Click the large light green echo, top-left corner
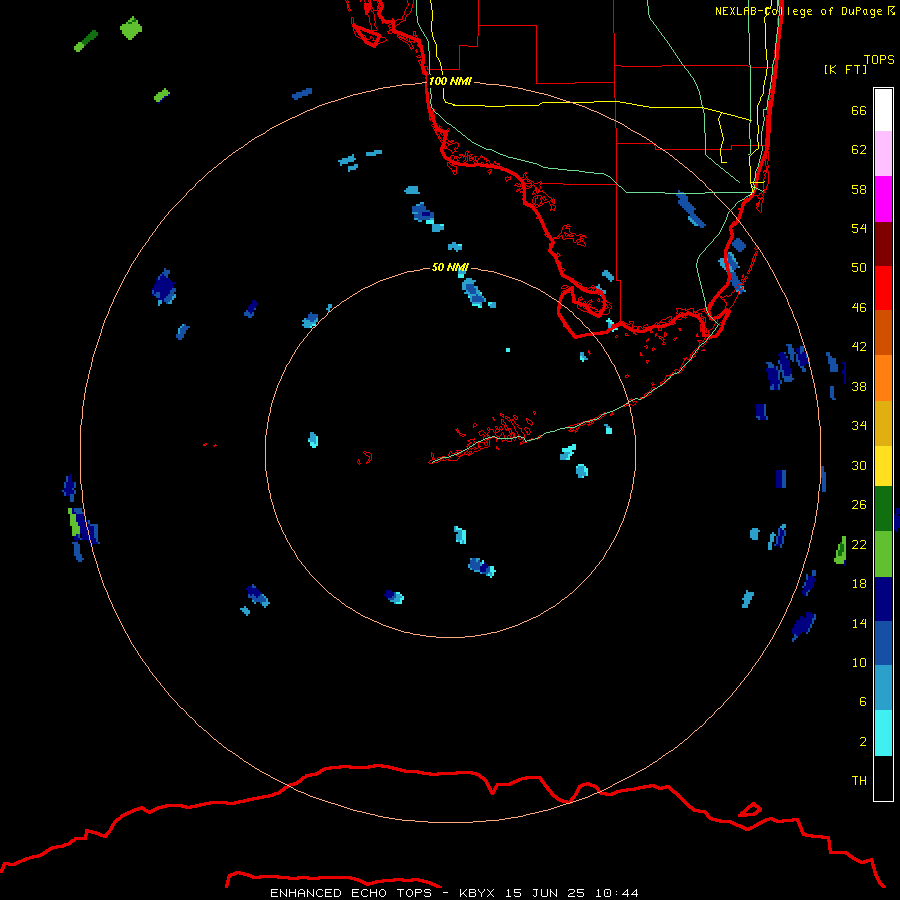900x900 pixels. click(x=131, y=28)
